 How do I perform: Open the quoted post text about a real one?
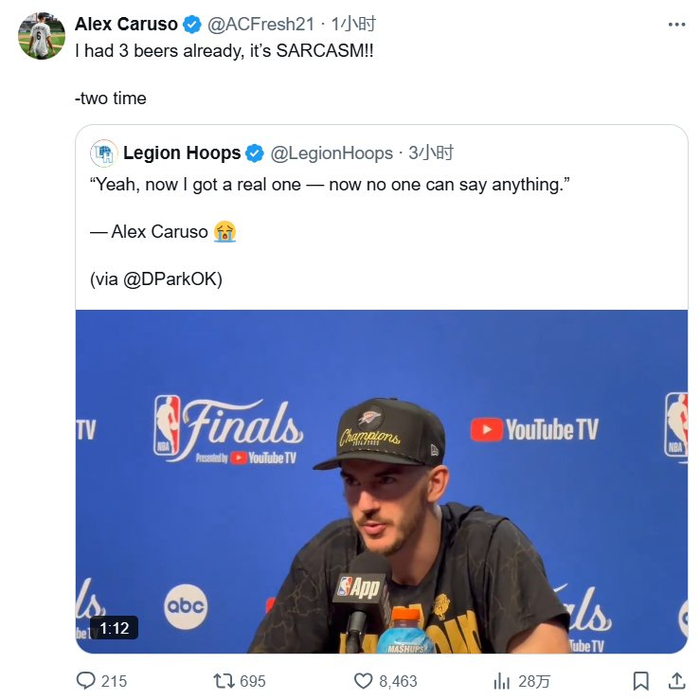point(326,185)
